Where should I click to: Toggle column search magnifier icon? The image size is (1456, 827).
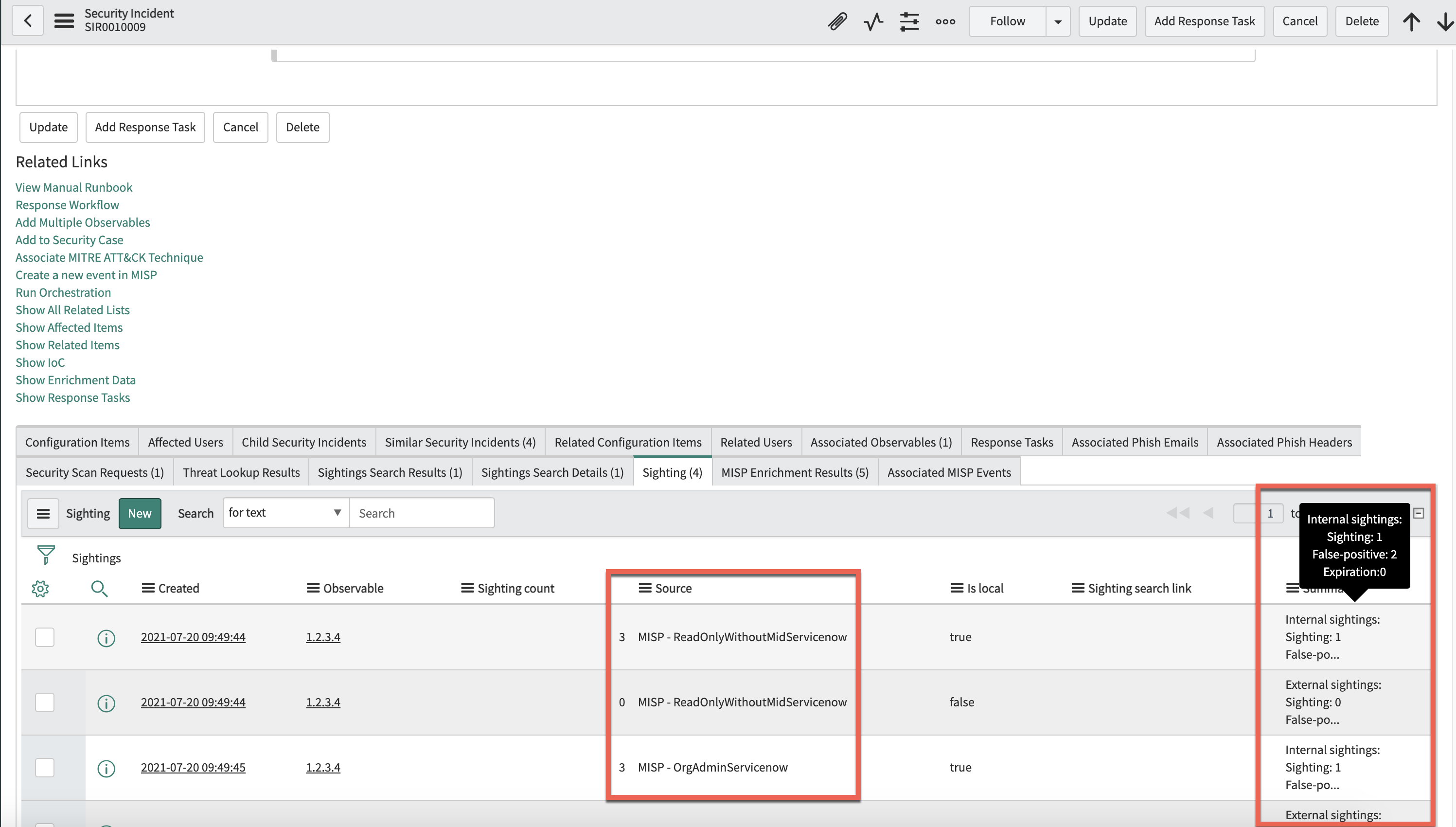(x=99, y=589)
